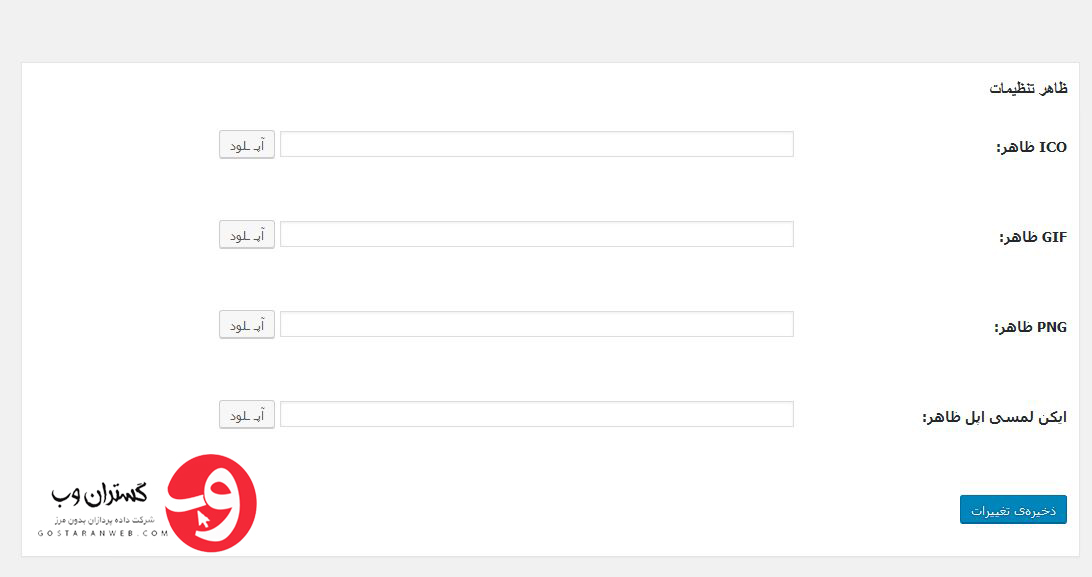The image size is (1092, 577).
Task: Click the red Gostaran Web logo icon
Action: pyautogui.click(x=211, y=503)
